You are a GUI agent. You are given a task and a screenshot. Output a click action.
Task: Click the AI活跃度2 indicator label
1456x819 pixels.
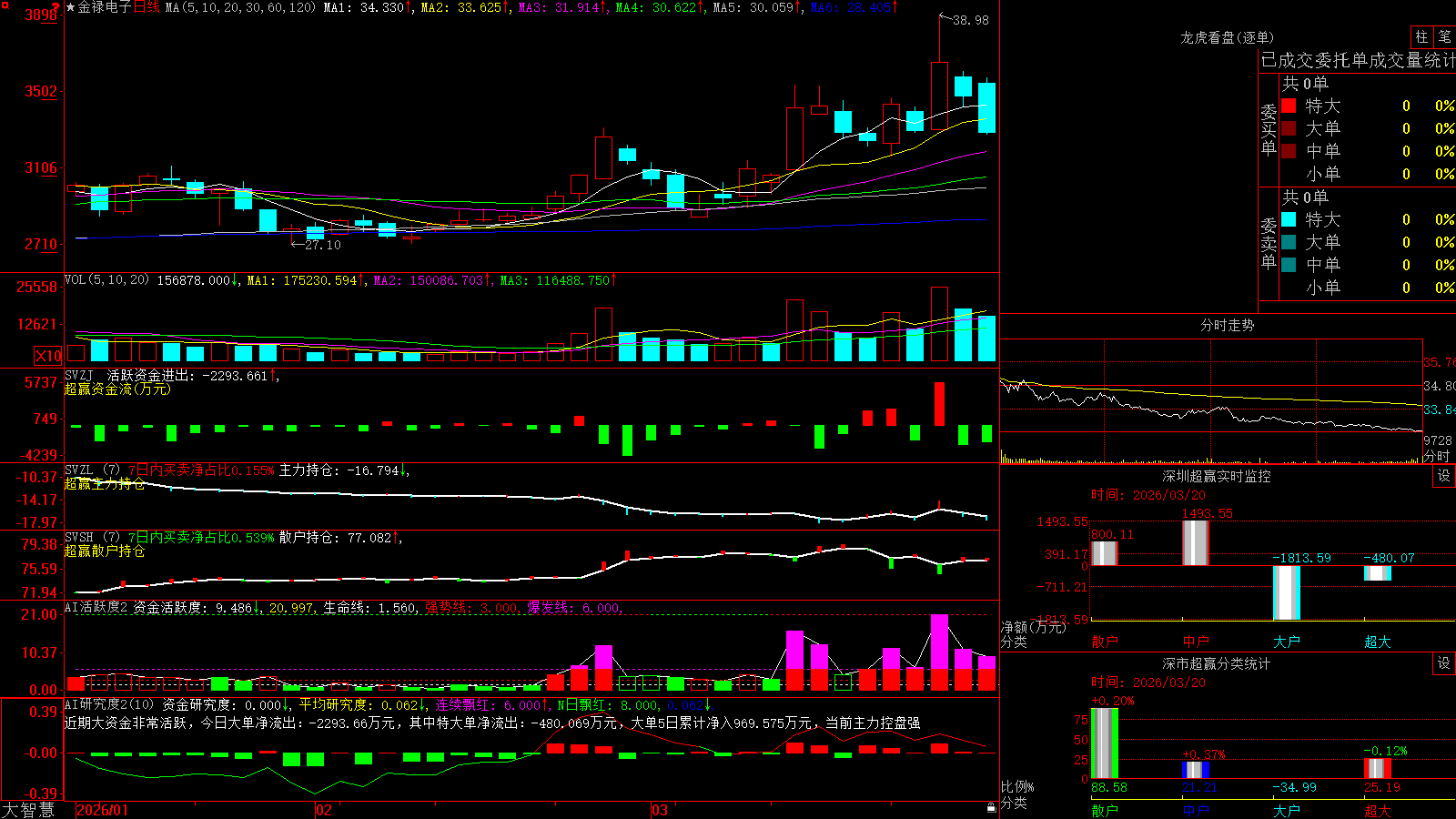[x=96, y=608]
